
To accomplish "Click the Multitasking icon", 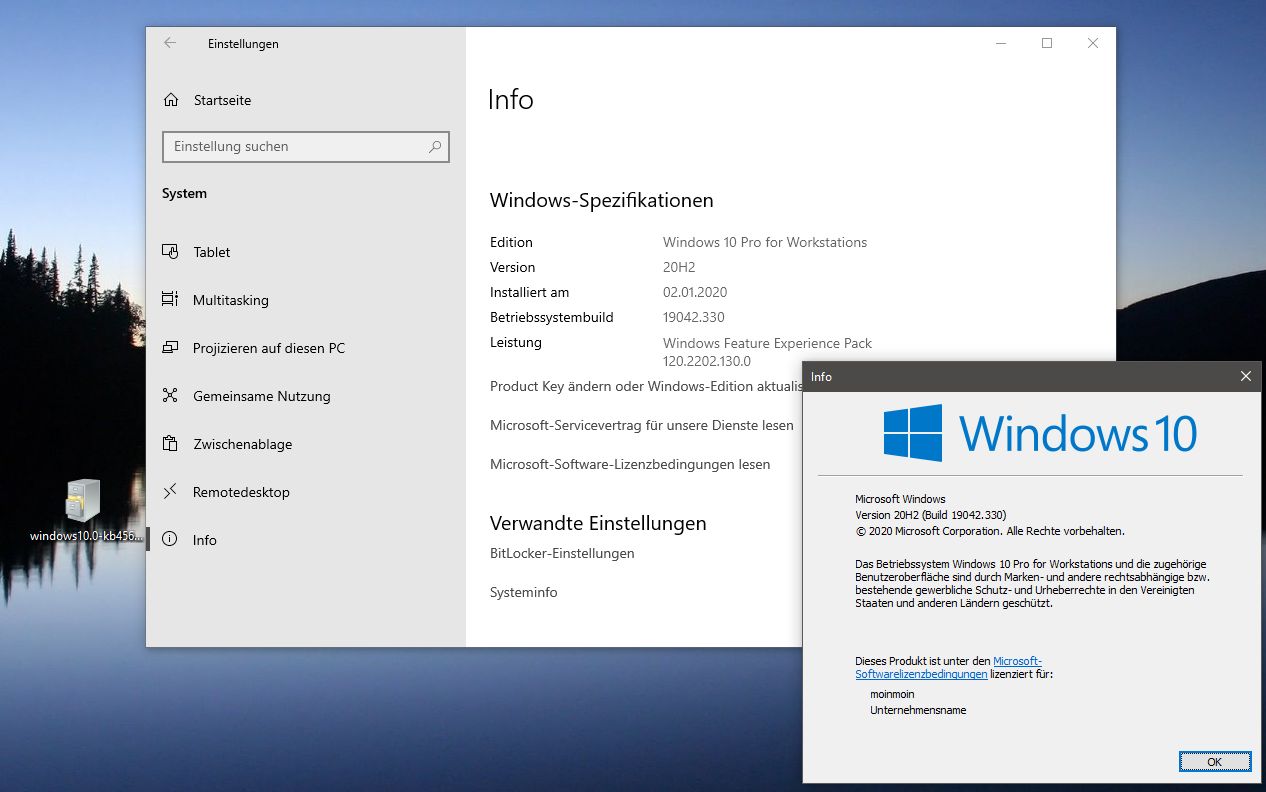I will [170, 300].
